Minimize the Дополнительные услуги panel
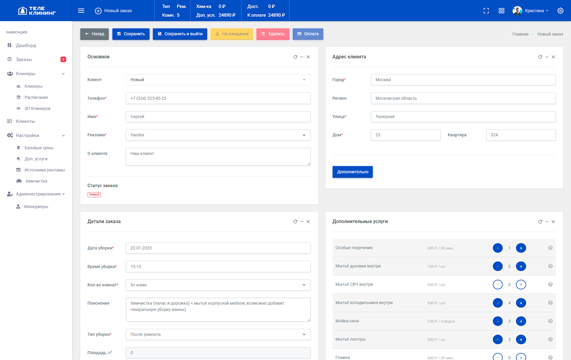571x360 pixels. 547,221
